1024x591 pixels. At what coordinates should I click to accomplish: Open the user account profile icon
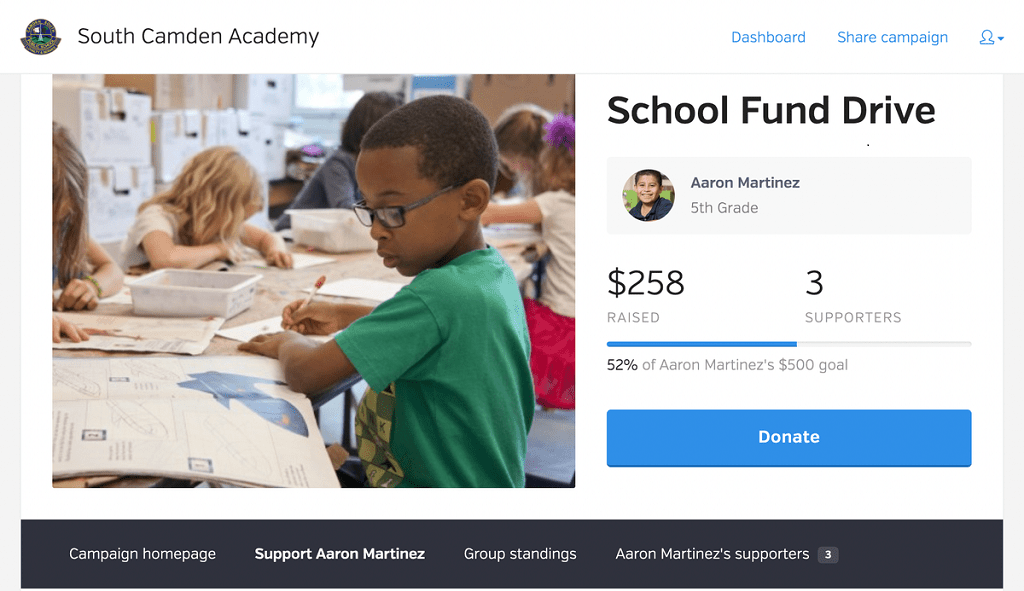(x=986, y=37)
